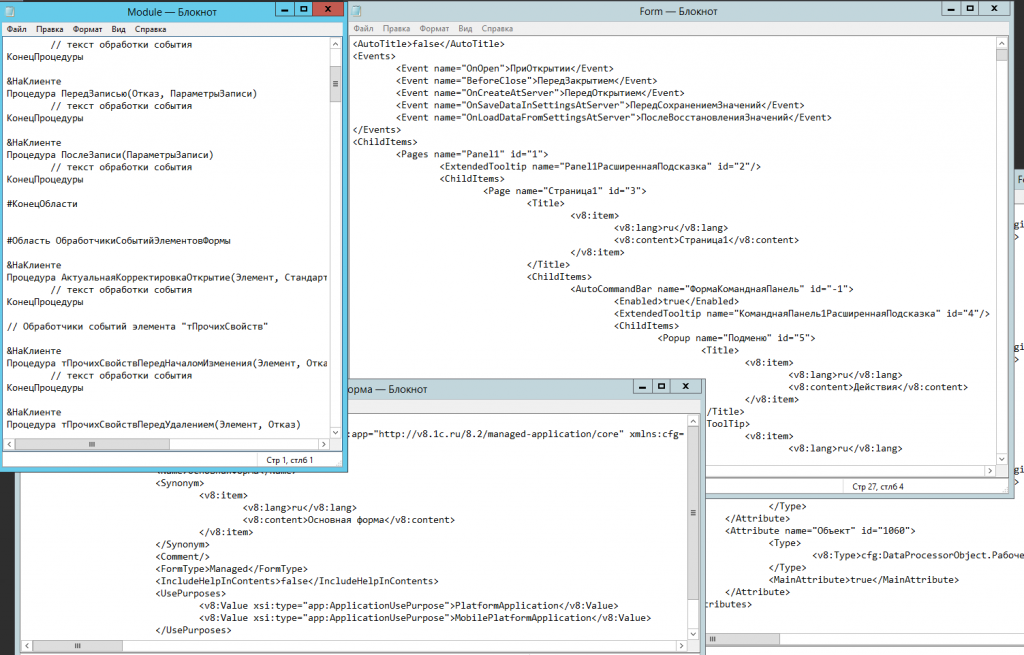Image resolution: width=1024 pixels, height=655 pixels.
Task: Close the Форма — Блокнот window
Action: (x=684, y=386)
